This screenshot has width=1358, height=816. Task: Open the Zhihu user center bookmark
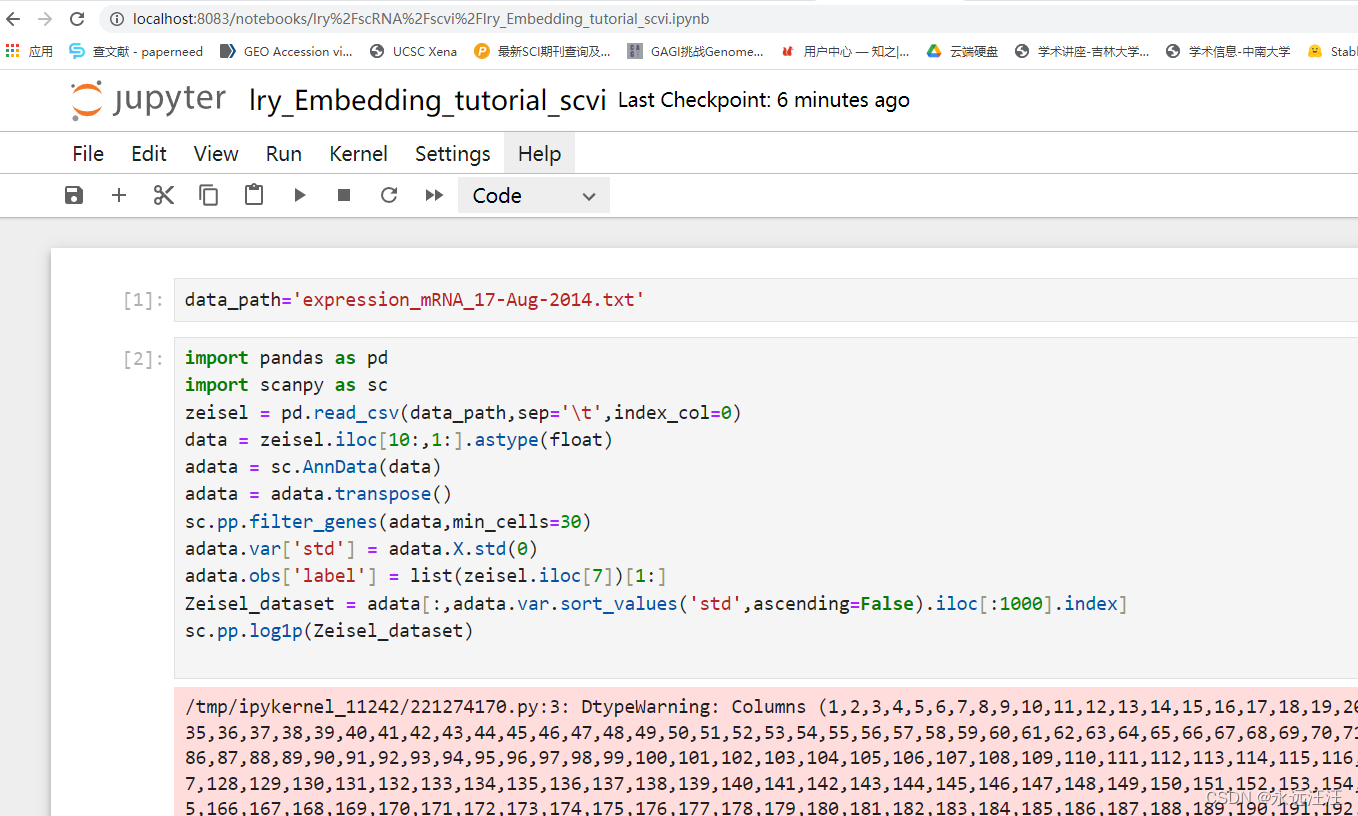(x=845, y=51)
